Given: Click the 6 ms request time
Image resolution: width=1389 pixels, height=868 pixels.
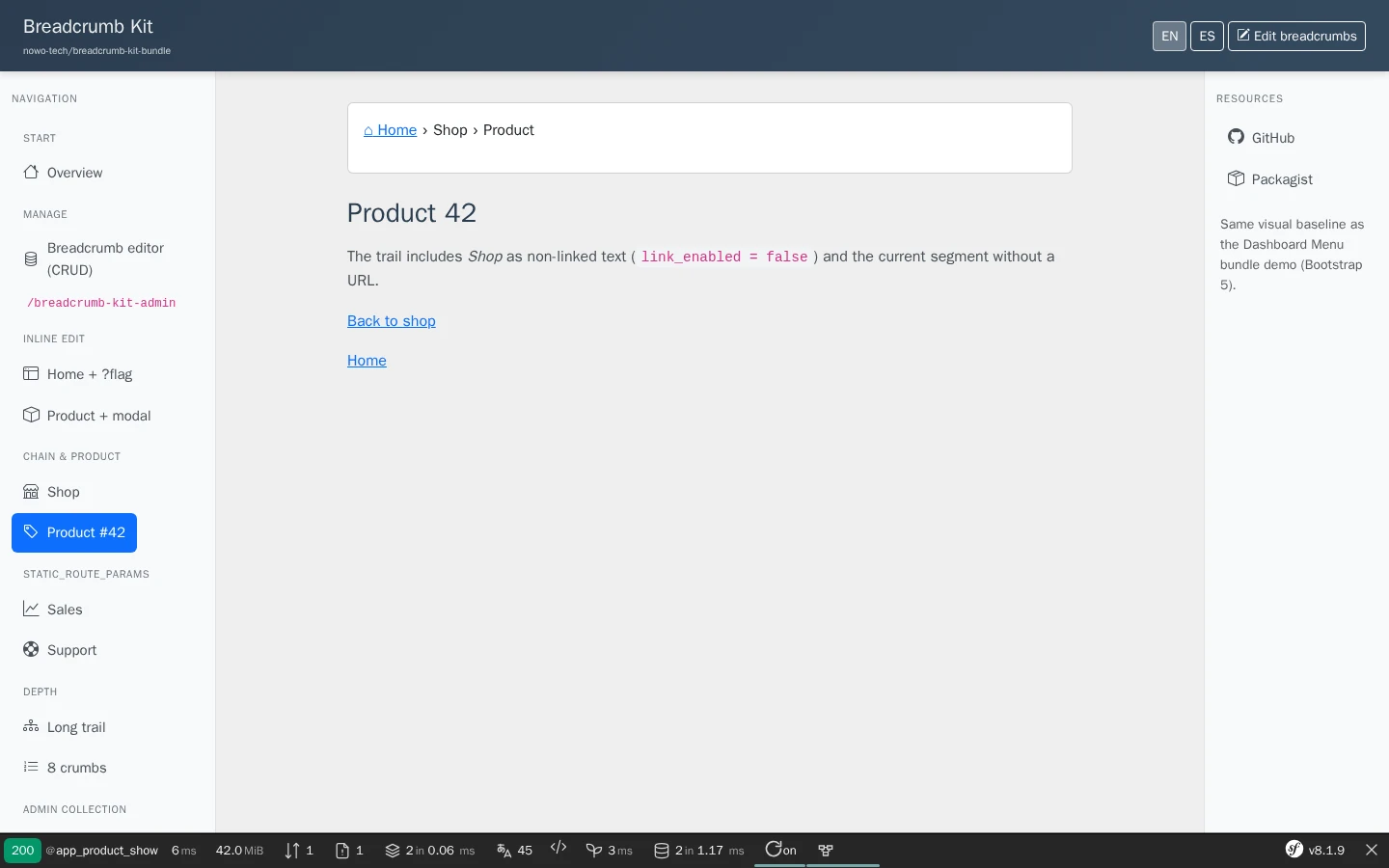Looking at the screenshot, I should 183,851.
